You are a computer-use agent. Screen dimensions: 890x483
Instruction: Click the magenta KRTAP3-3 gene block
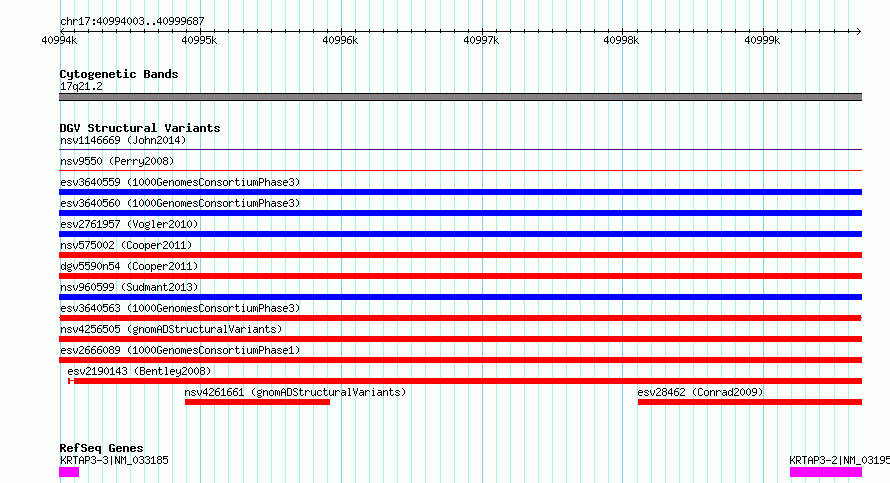pyautogui.click(x=69, y=472)
